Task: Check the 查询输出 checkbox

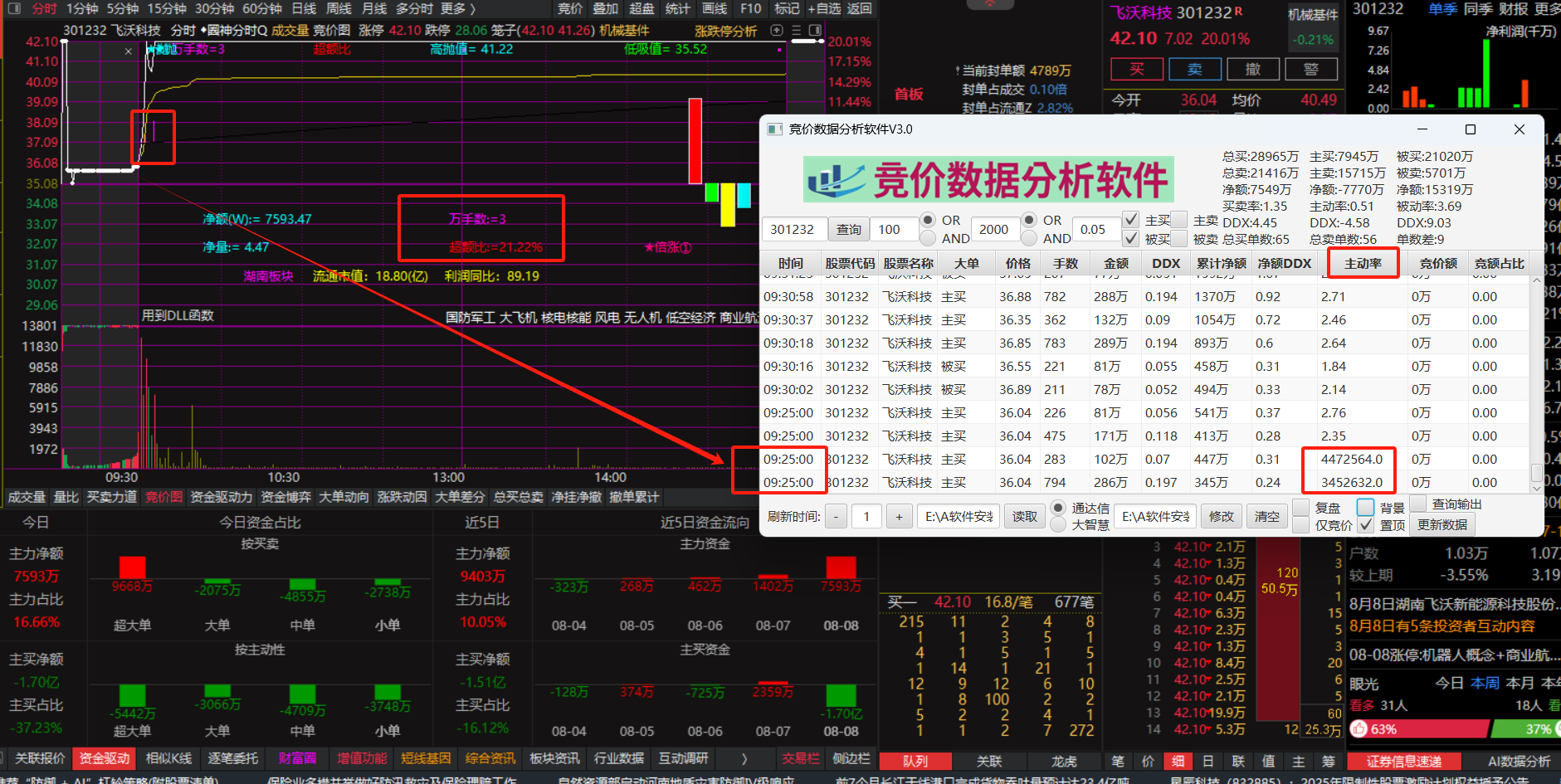Action: pyautogui.click(x=1418, y=504)
